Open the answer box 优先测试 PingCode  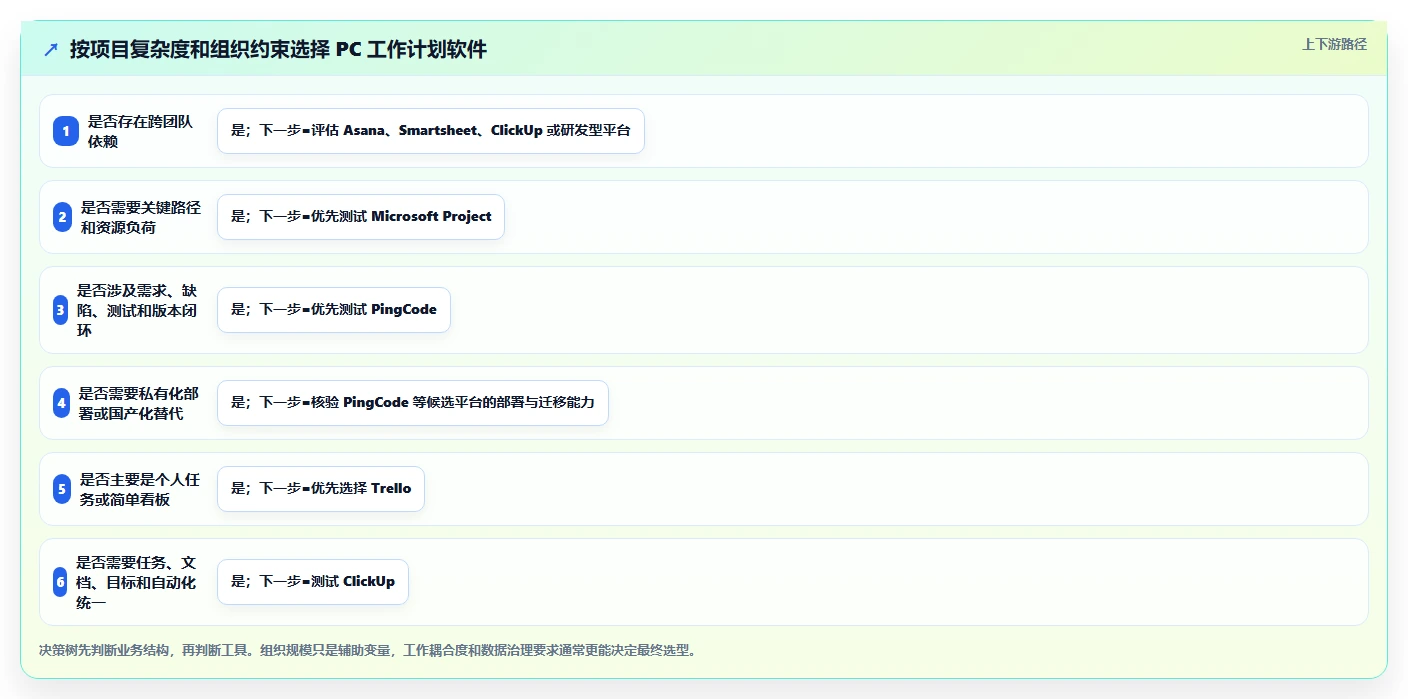pyautogui.click(x=334, y=310)
